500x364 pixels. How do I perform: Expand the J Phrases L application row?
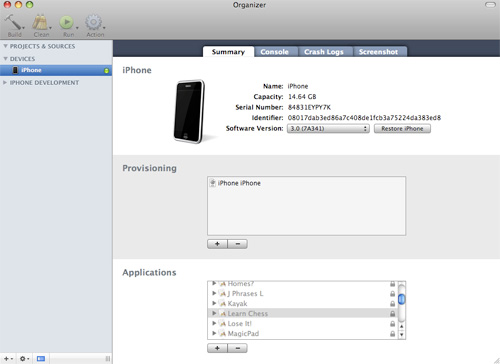(x=214, y=293)
